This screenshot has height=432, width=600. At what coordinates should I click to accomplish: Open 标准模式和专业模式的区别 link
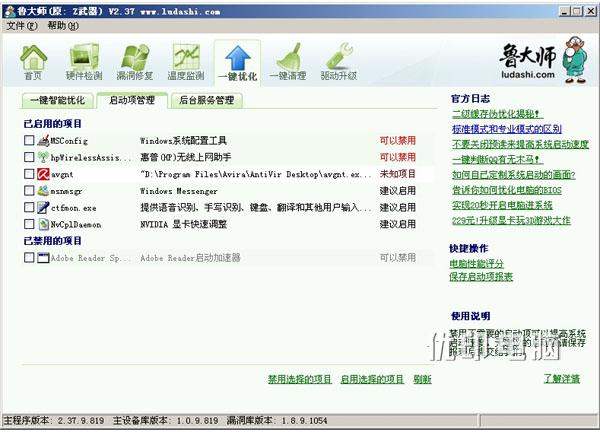pos(507,129)
